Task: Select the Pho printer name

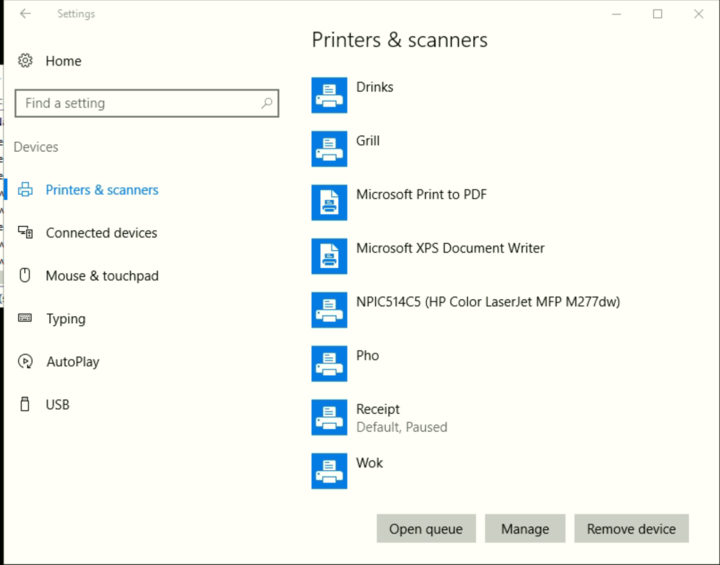Action: point(367,356)
